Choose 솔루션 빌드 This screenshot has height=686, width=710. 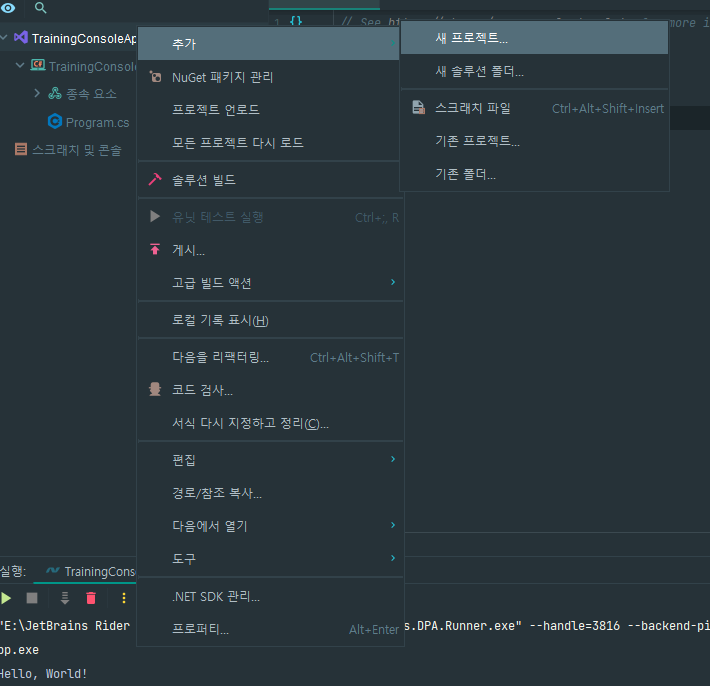tap(269, 180)
